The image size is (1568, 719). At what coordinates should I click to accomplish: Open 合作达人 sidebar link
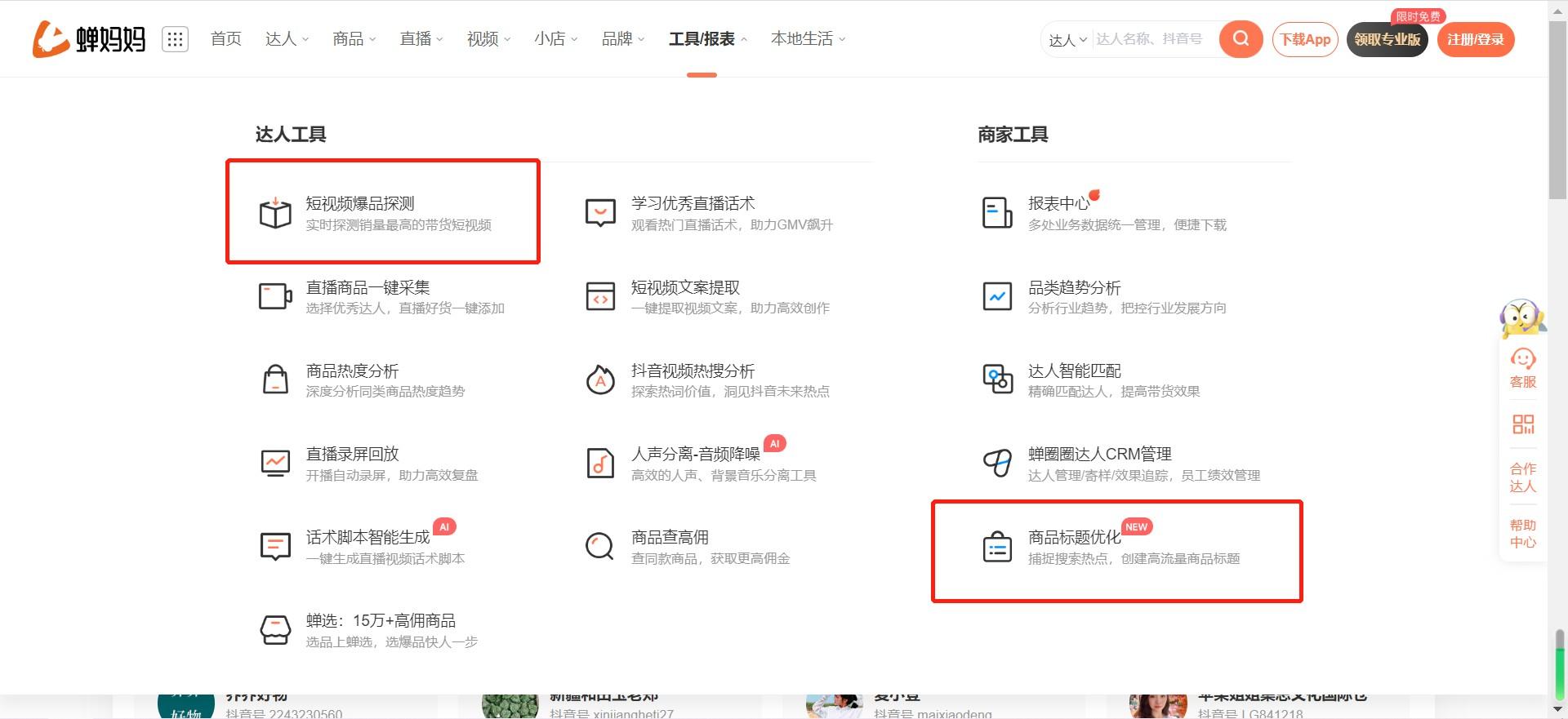click(x=1523, y=477)
